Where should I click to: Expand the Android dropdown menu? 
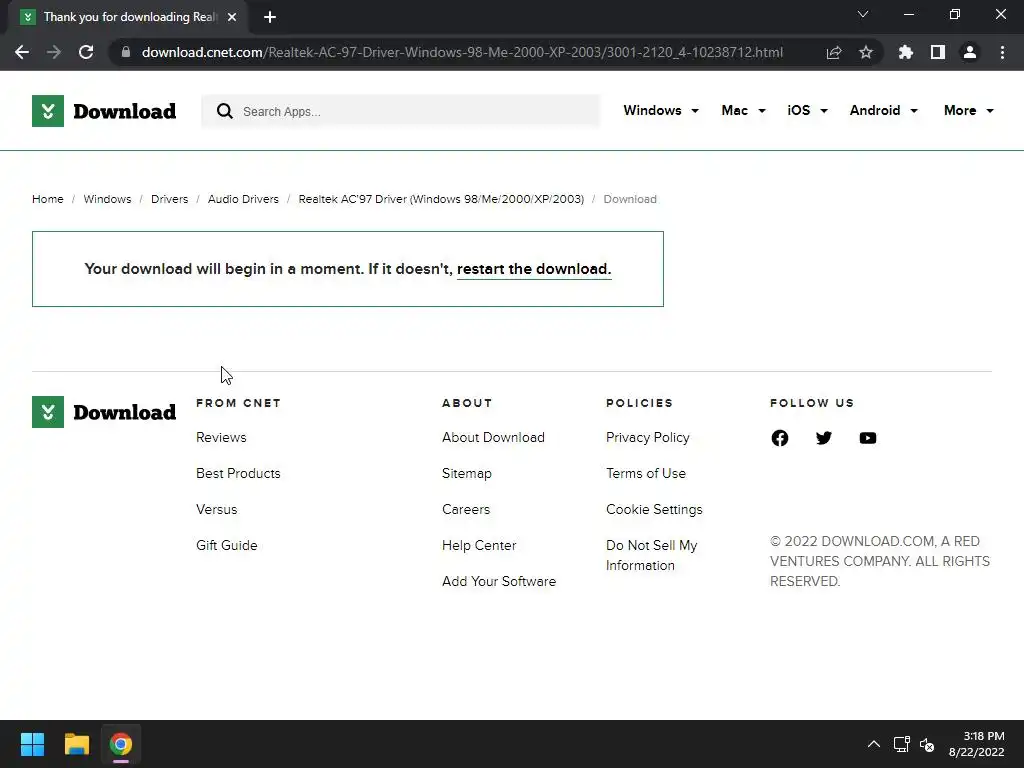[x=884, y=110]
